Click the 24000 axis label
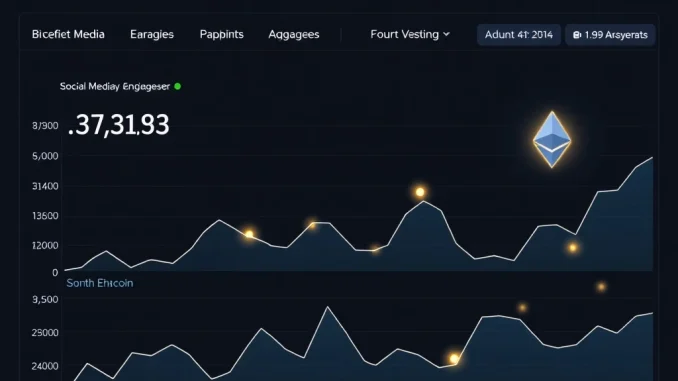Image resolution: width=678 pixels, height=381 pixels. (45, 366)
